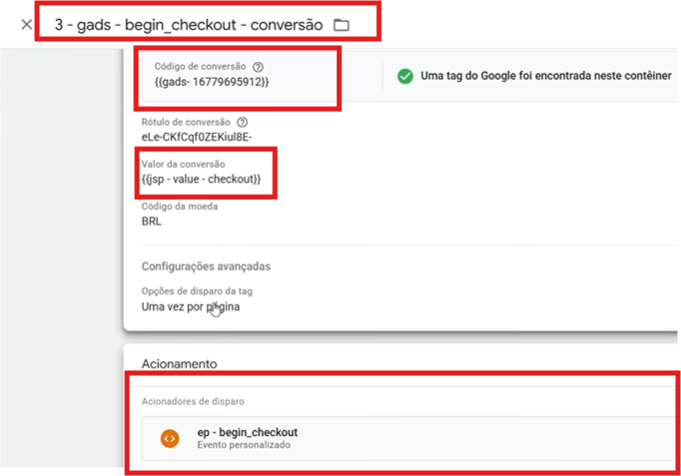The width and height of the screenshot is (681, 476).
Task: Edit the tag name '3 - gads - begin_checkout - conversão'
Action: 188,25
